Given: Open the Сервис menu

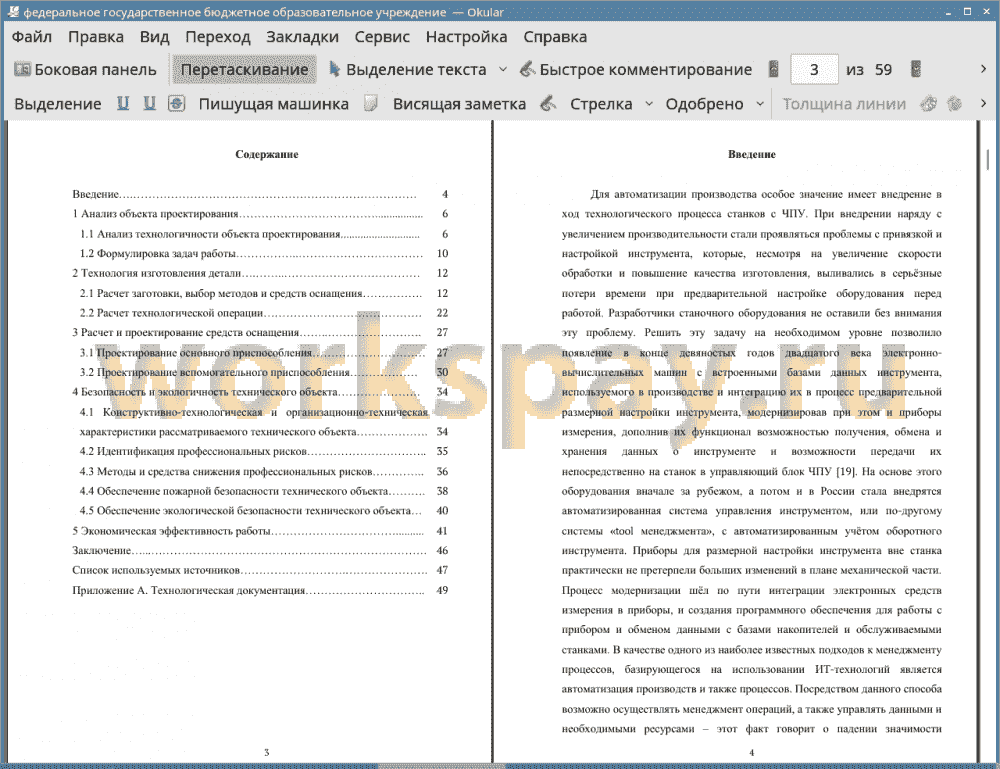Looking at the screenshot, I should pyautogui.click(x=382, y=37).
